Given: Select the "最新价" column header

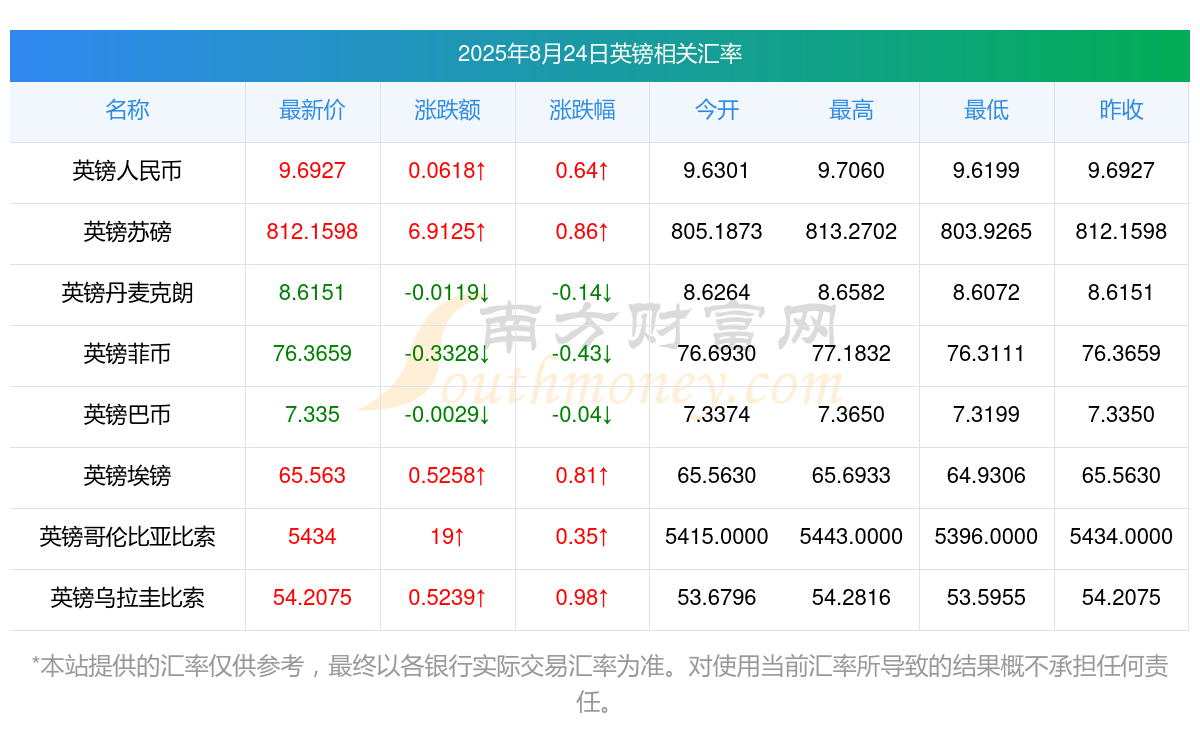Looking at the screenshot, I should [x=312, y=110].
